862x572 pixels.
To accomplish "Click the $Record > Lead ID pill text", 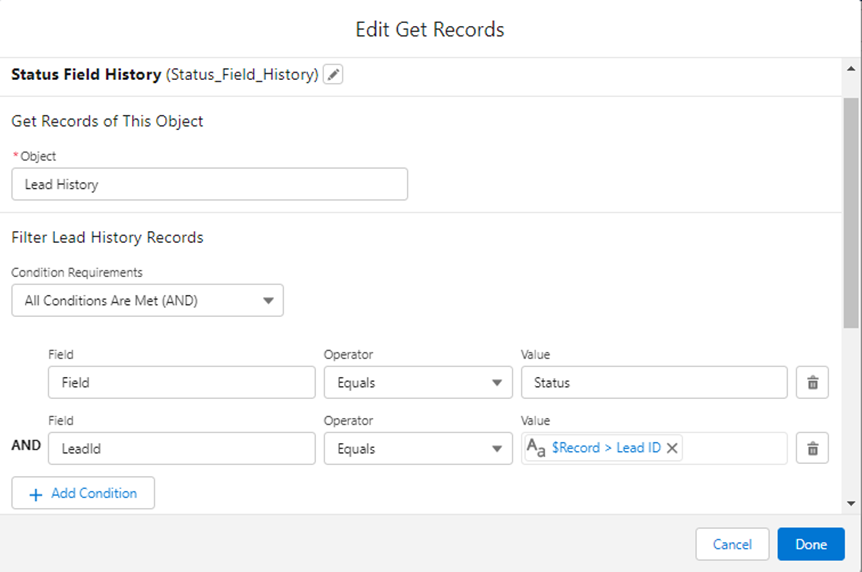I will tap(606, 448).
